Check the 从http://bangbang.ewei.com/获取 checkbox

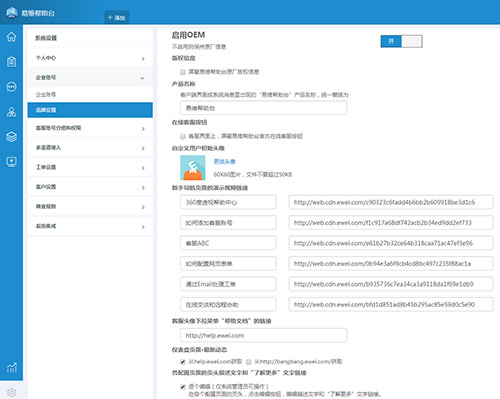point(249,362)
